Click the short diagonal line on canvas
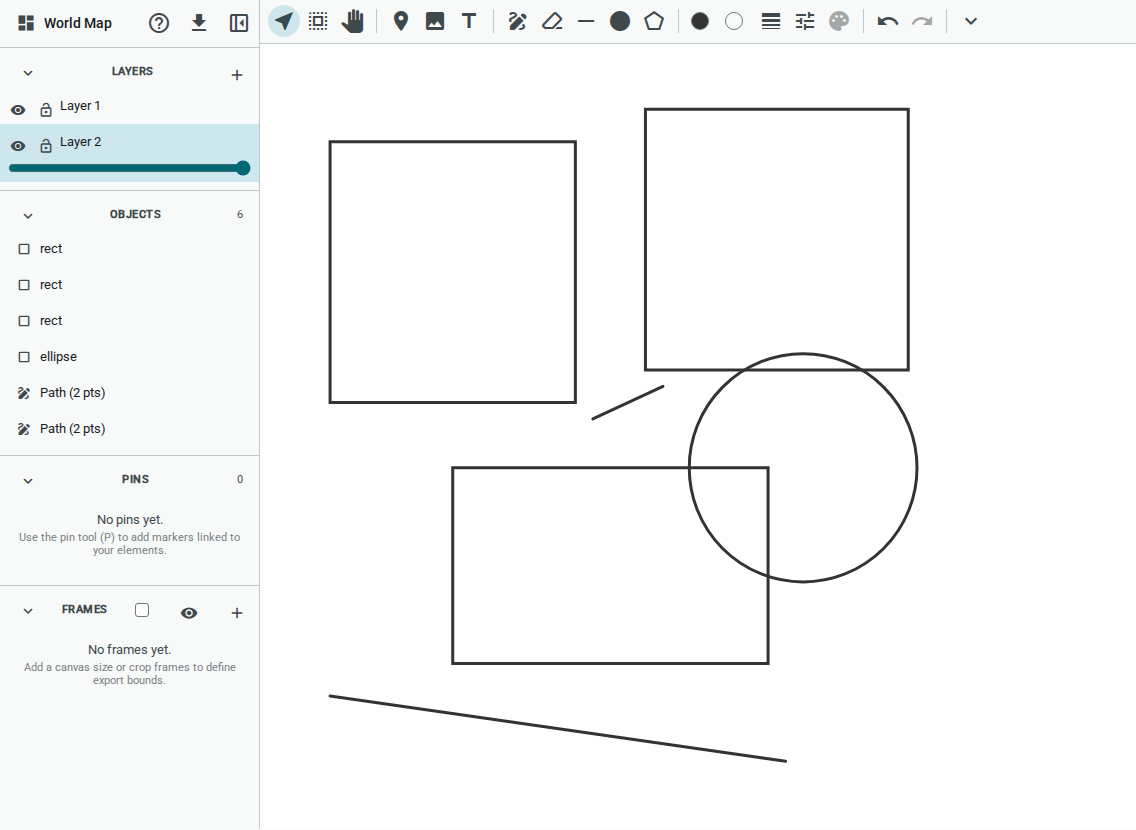The height and width of the screenshot is (830, 1136). (628, 403)
